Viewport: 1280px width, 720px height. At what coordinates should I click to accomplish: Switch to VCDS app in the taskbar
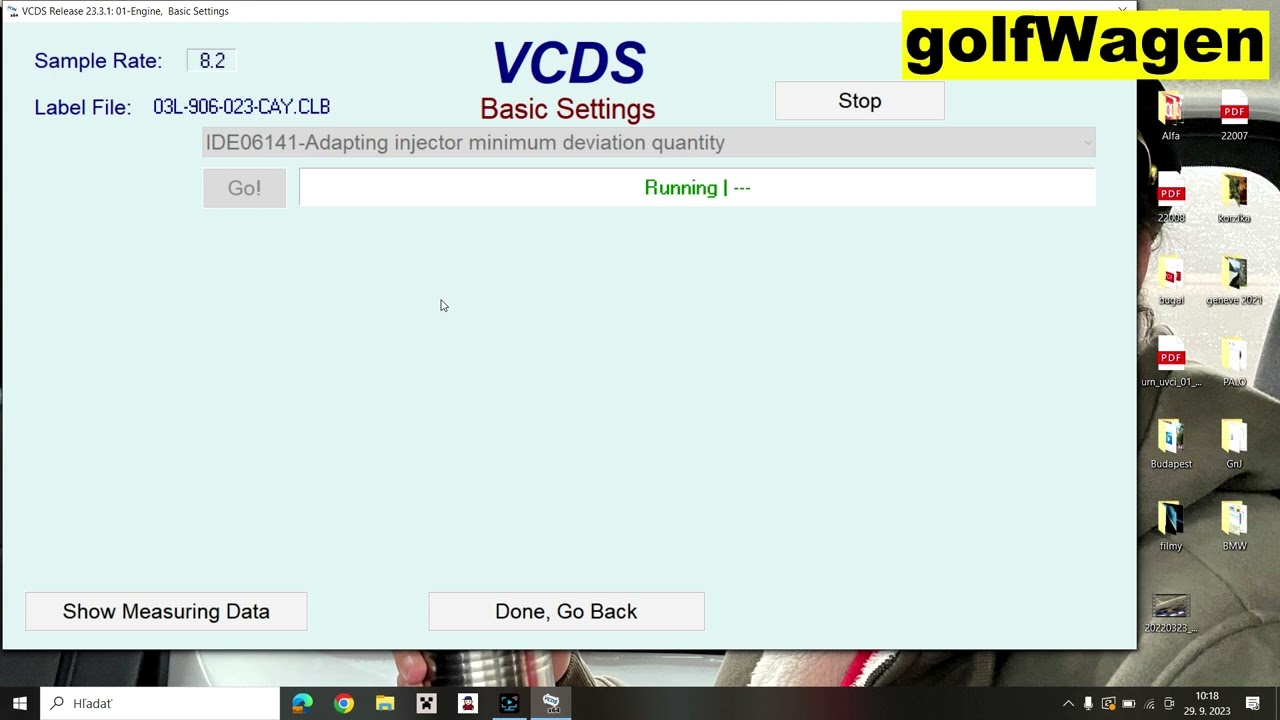point(551,703)
